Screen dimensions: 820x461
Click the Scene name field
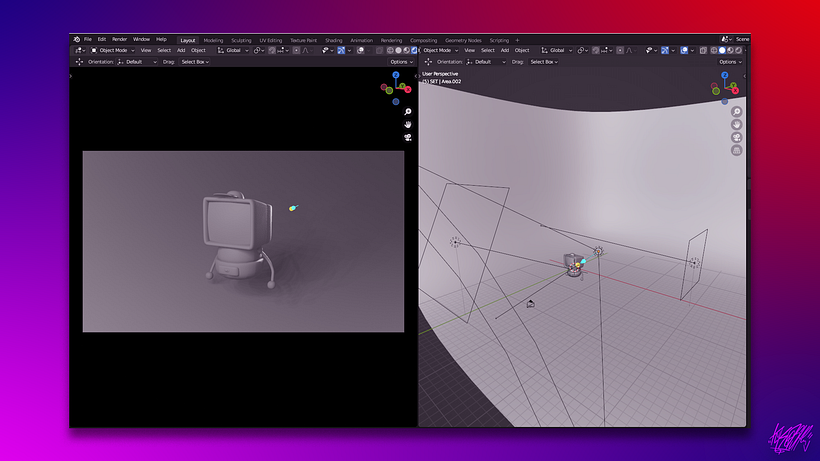click(743, 39)
